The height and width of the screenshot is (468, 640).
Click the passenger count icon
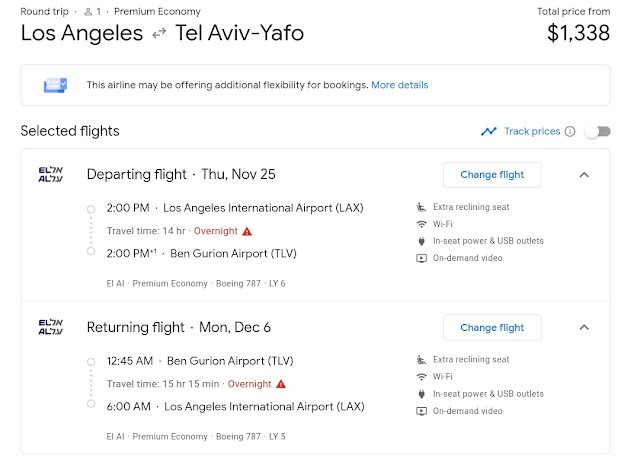[88, 12]
